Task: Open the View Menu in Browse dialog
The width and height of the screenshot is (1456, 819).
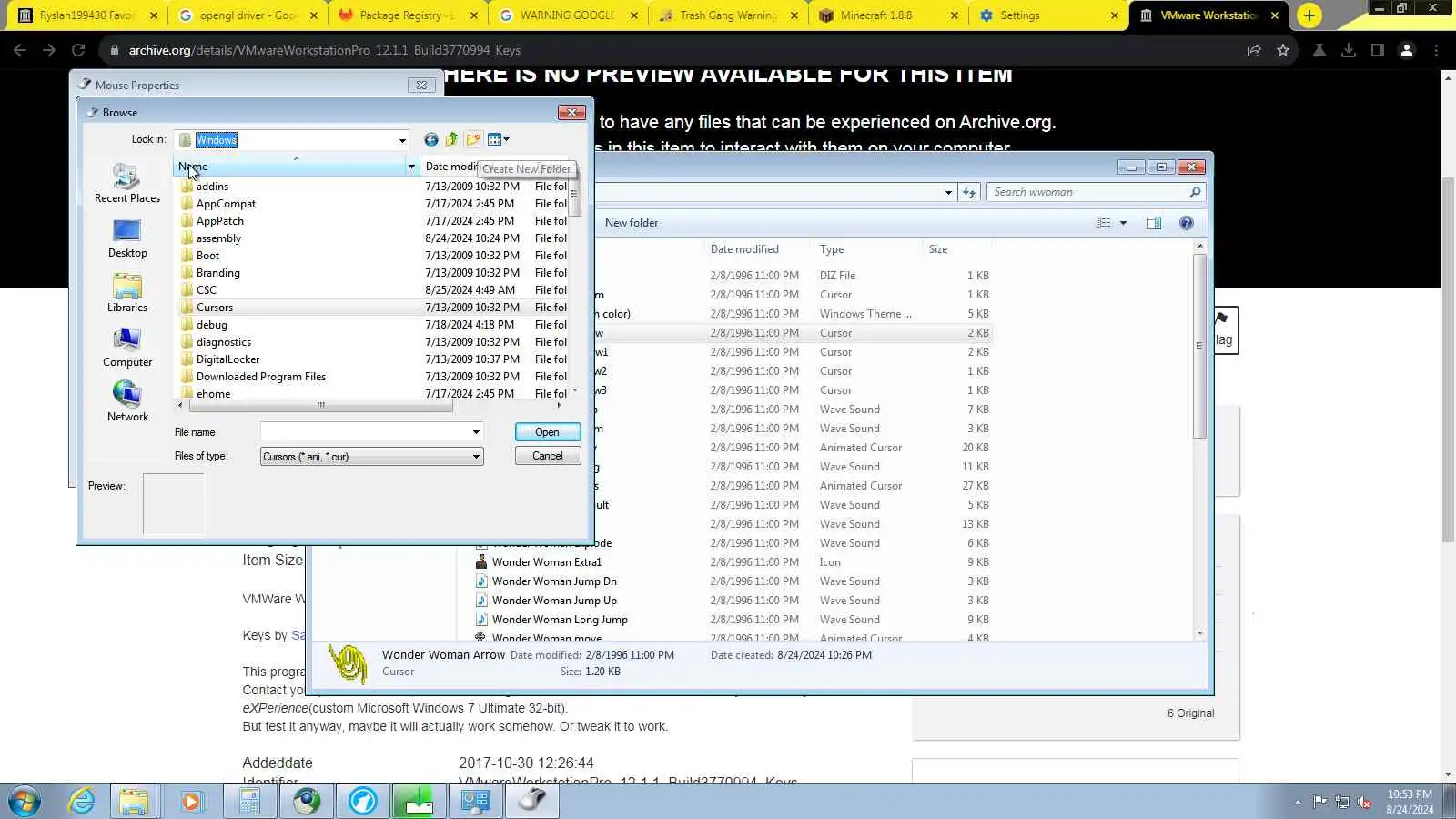Action: click(499, 139)
